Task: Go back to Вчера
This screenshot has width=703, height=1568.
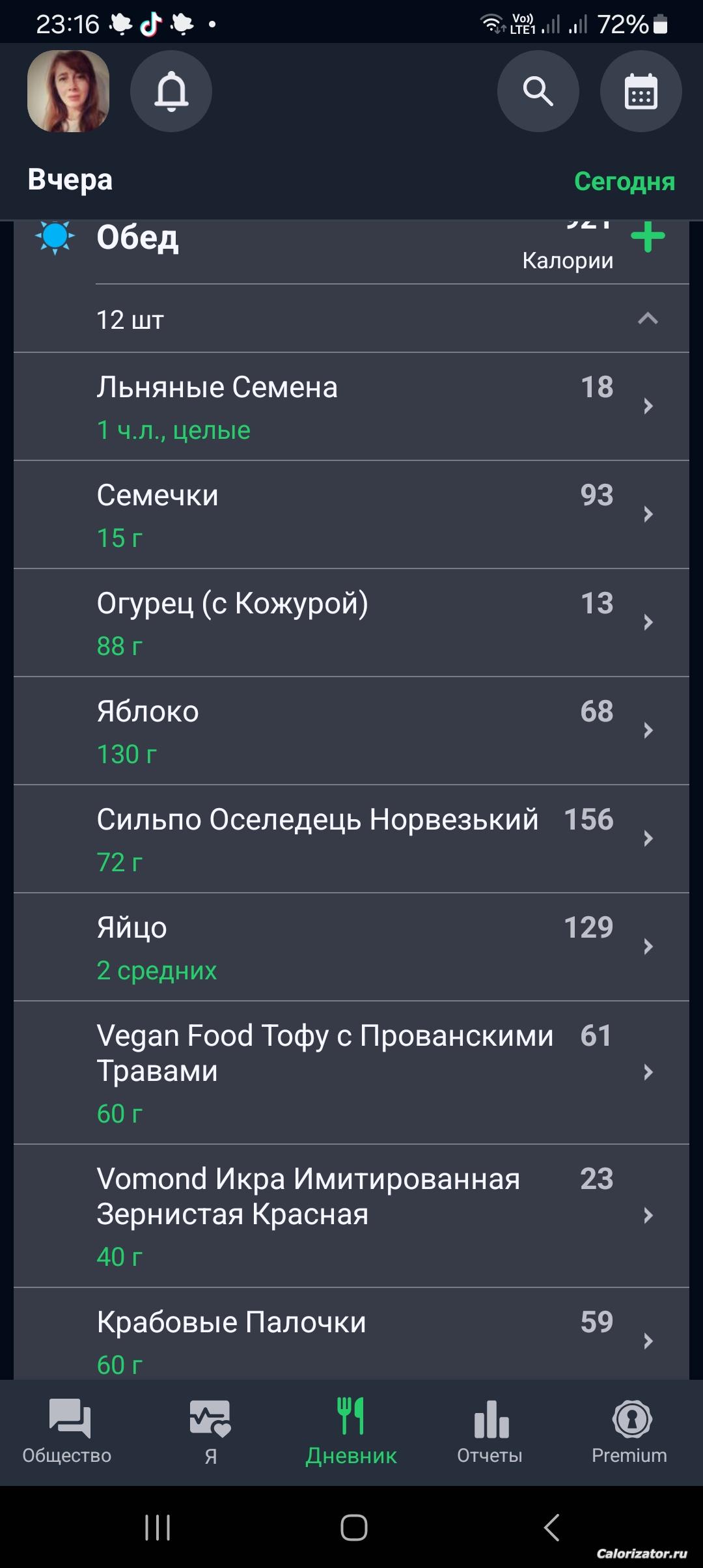Action: [x=70, y=180]
